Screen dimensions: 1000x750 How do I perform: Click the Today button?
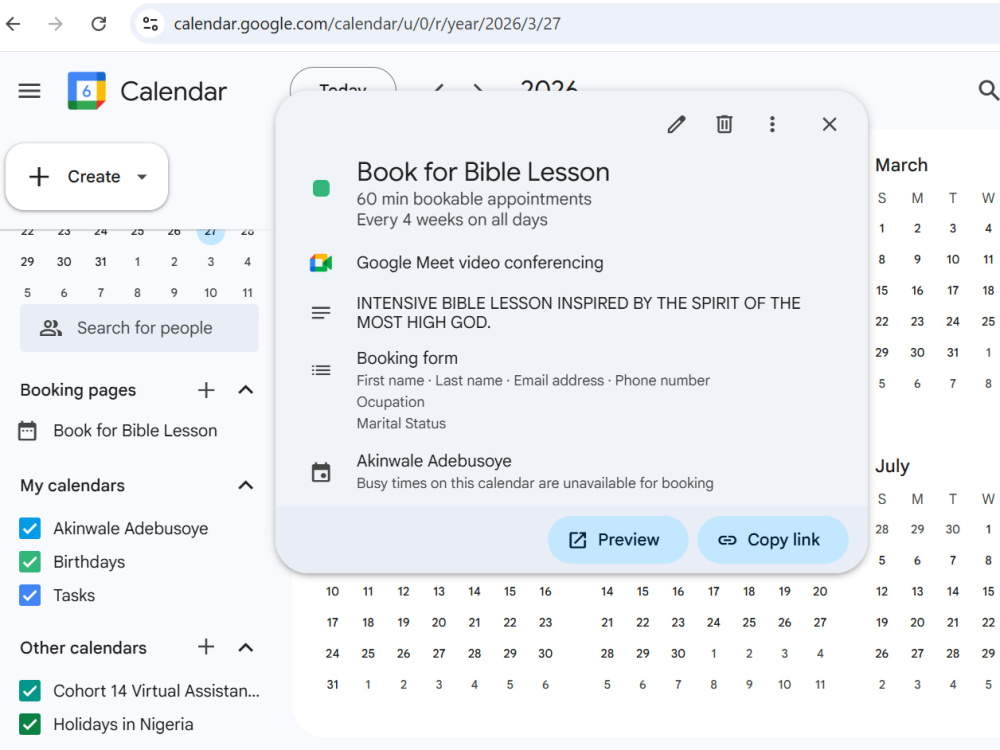[343, 87]
